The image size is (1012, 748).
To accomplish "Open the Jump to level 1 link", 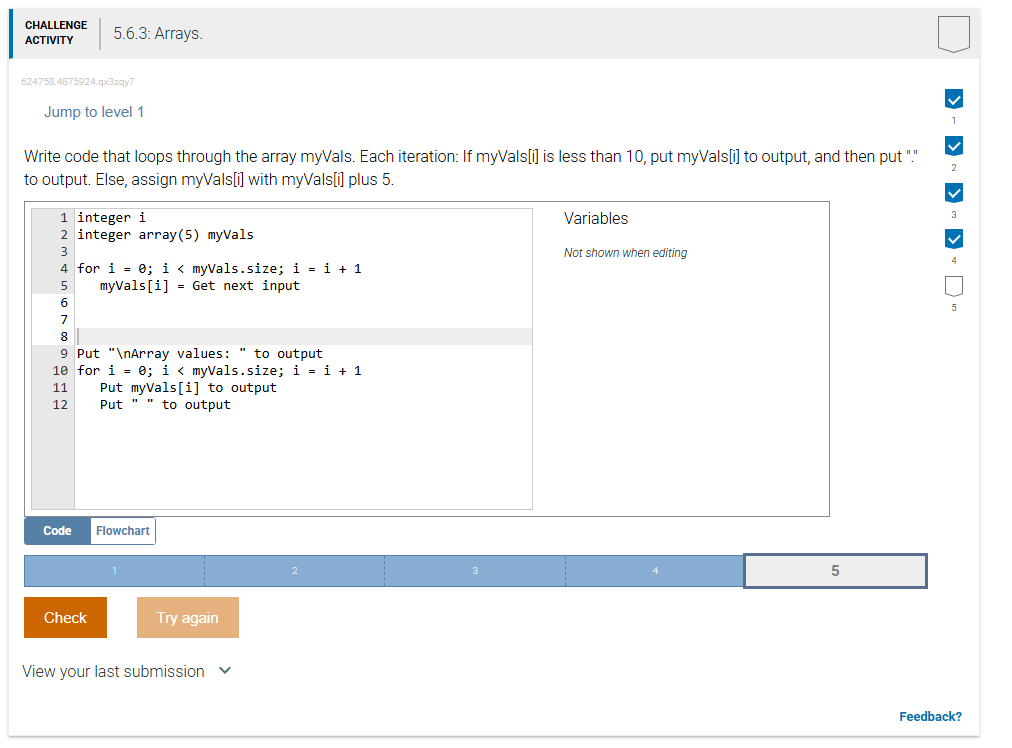I will pyautogui.click(x=94, y=111).
